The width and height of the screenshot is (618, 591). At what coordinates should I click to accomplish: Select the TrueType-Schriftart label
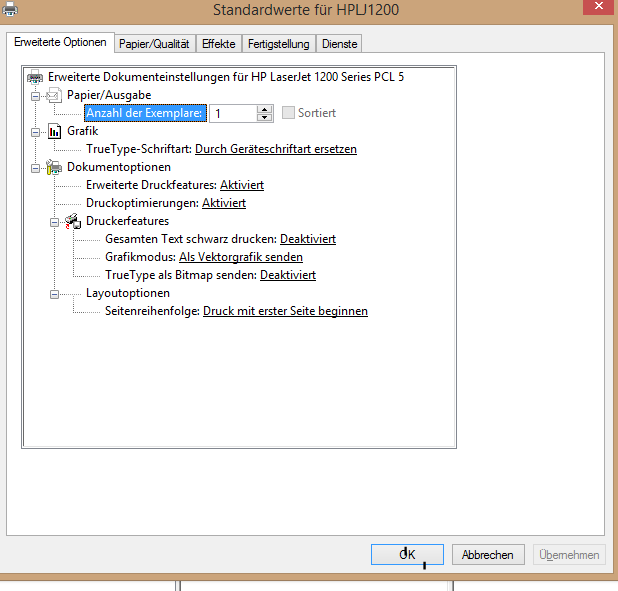[139, 149]
